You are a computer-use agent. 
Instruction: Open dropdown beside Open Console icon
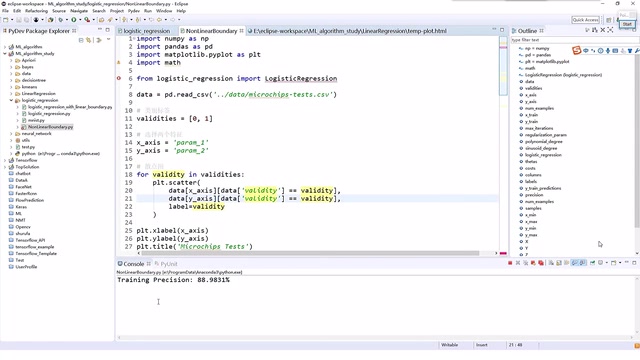pos(620,263)
